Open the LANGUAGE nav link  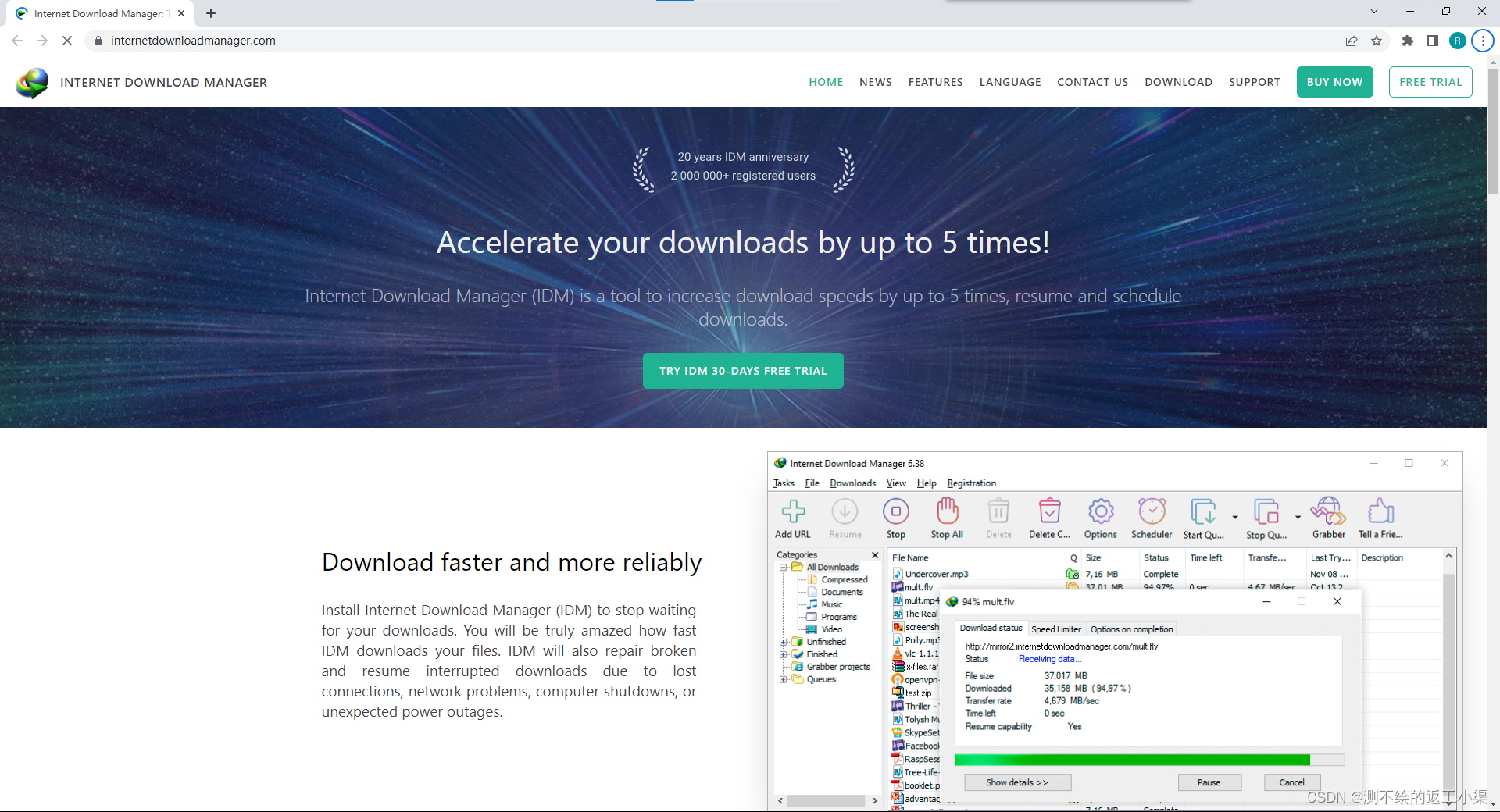(1010, 82)
